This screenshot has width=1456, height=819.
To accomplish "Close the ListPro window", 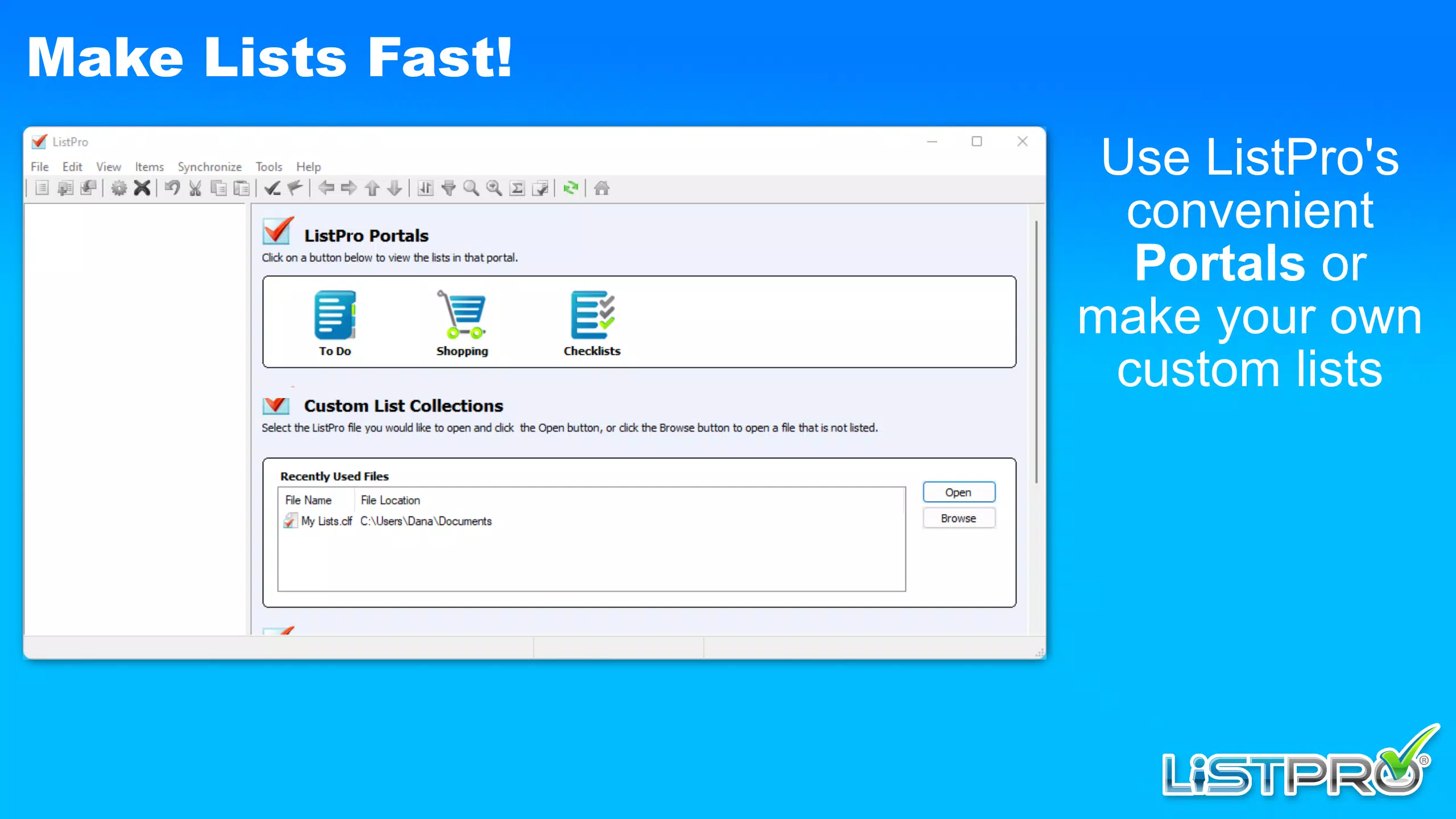I will pyautogui.click(x=1023, y=141).
